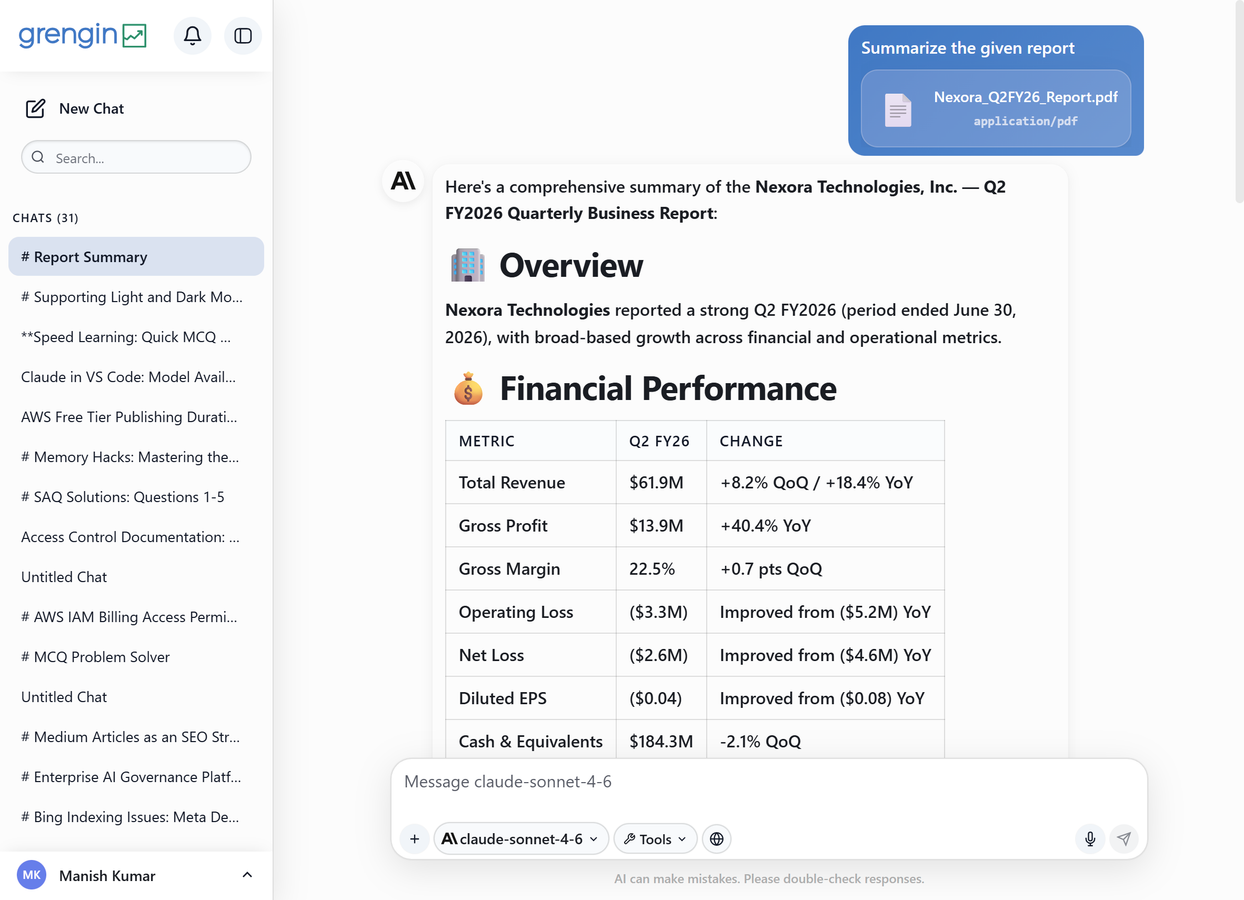
Task: Open the AWS Free Tier Publishing chat
Action: tap(136, 417)
